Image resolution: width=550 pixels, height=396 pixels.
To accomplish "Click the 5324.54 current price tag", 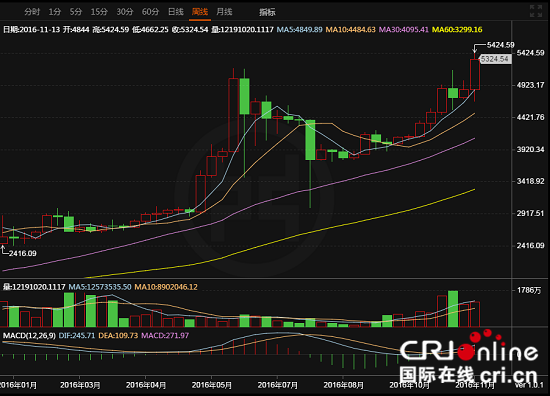I will click(x=495, y=59).
